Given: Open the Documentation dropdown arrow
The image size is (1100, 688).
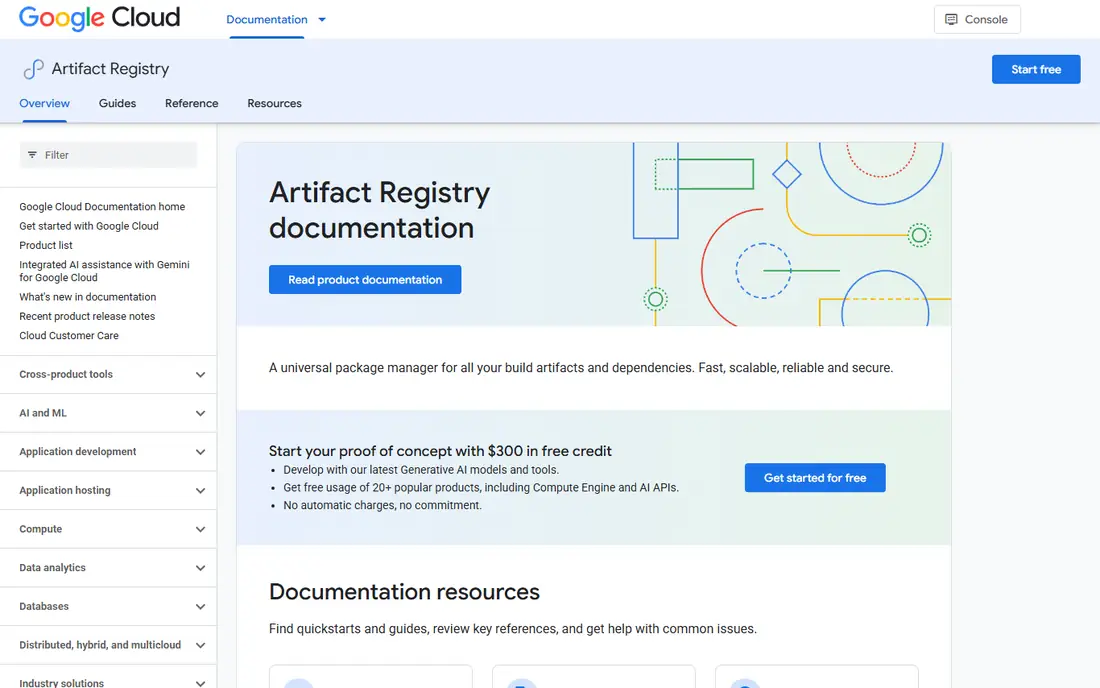Looking at the screenshot, I should [x=322, y=20].
